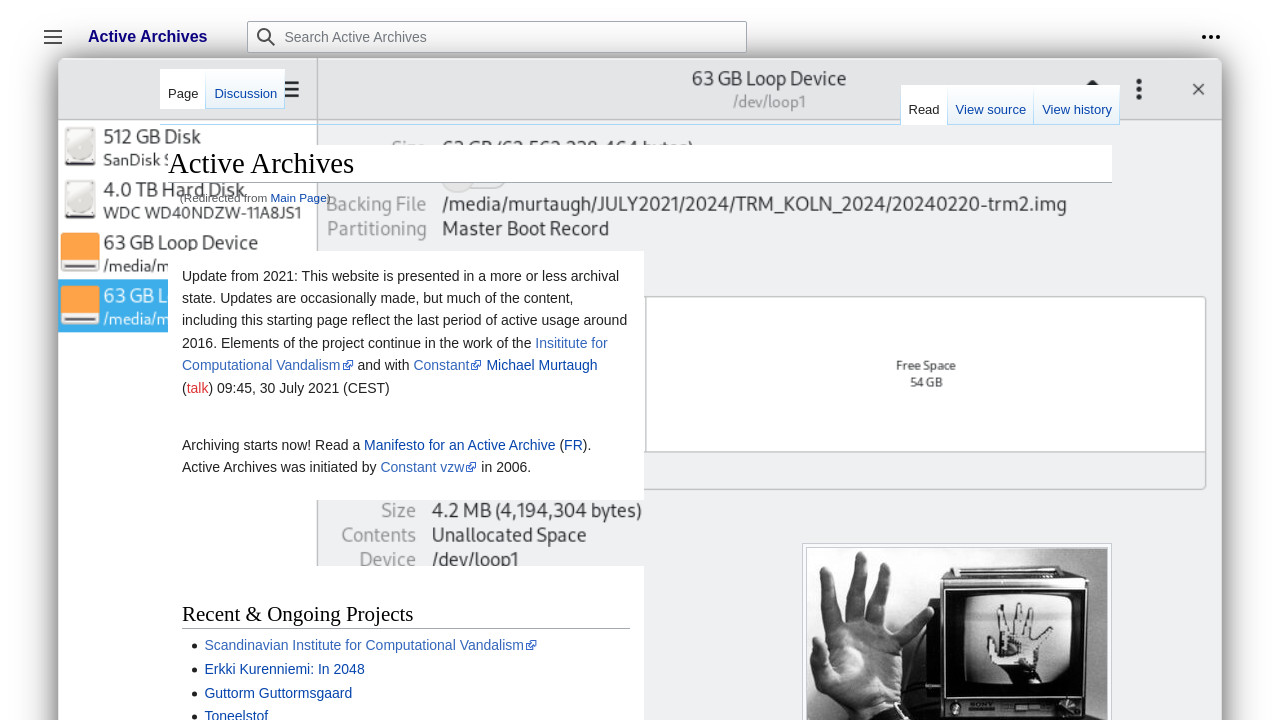Screen dimensions: 1280x720
Task: Open the Erkki Kurenniemi: In 2048 project
Action: click(284, 669)
